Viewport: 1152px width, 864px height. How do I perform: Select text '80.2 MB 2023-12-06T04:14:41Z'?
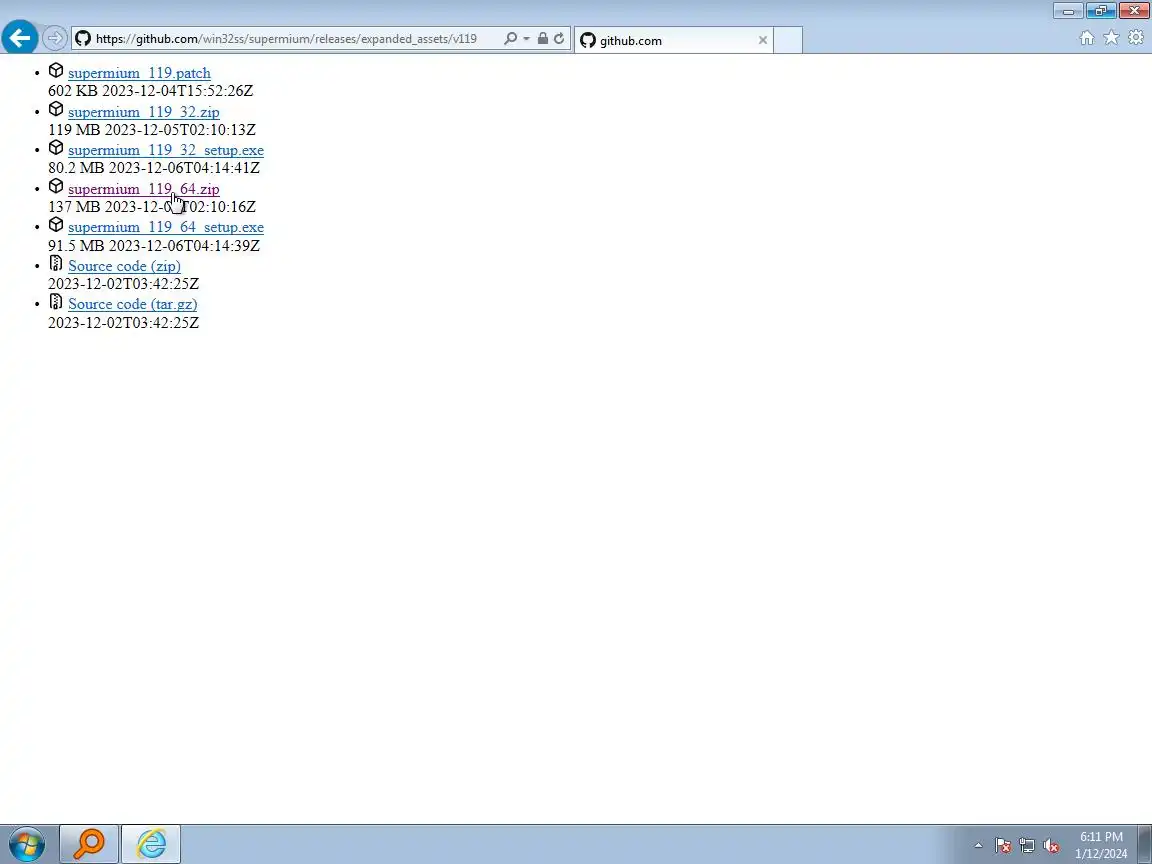pos(154,168)
